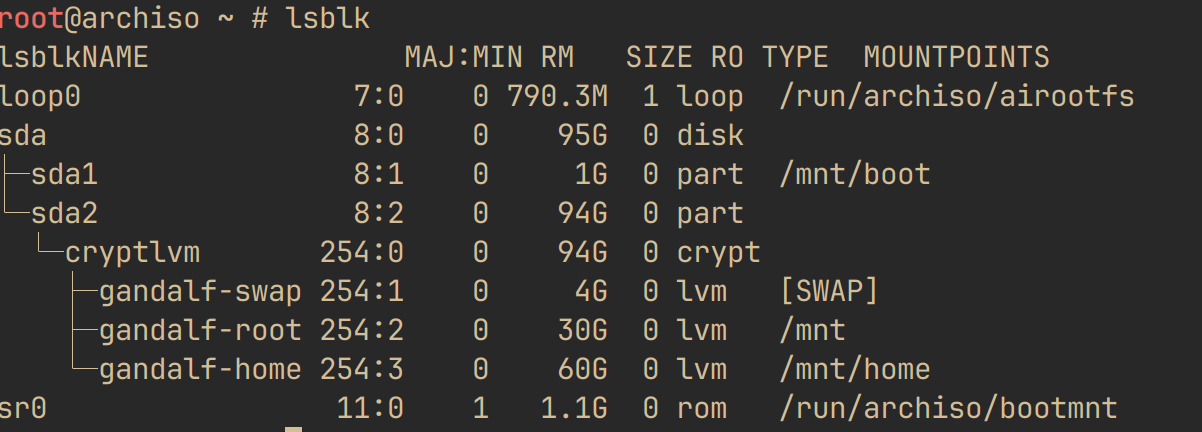Screen dimensions: 1202x432
Task: Select the sda2 partition entry
Action: click(65, 213)
